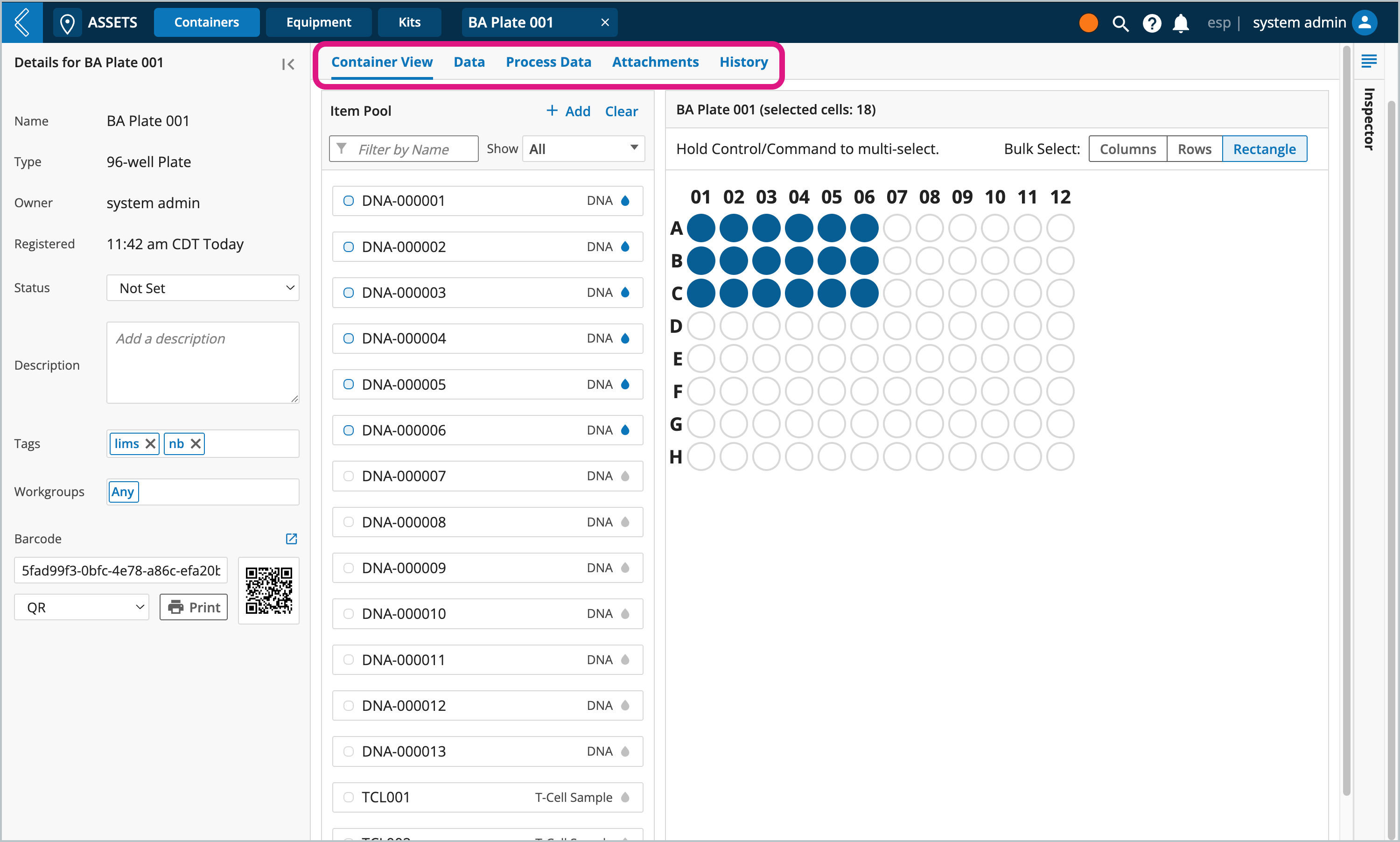
Task: Select the DNA-000011 item circle
Action: coord(348,660)
